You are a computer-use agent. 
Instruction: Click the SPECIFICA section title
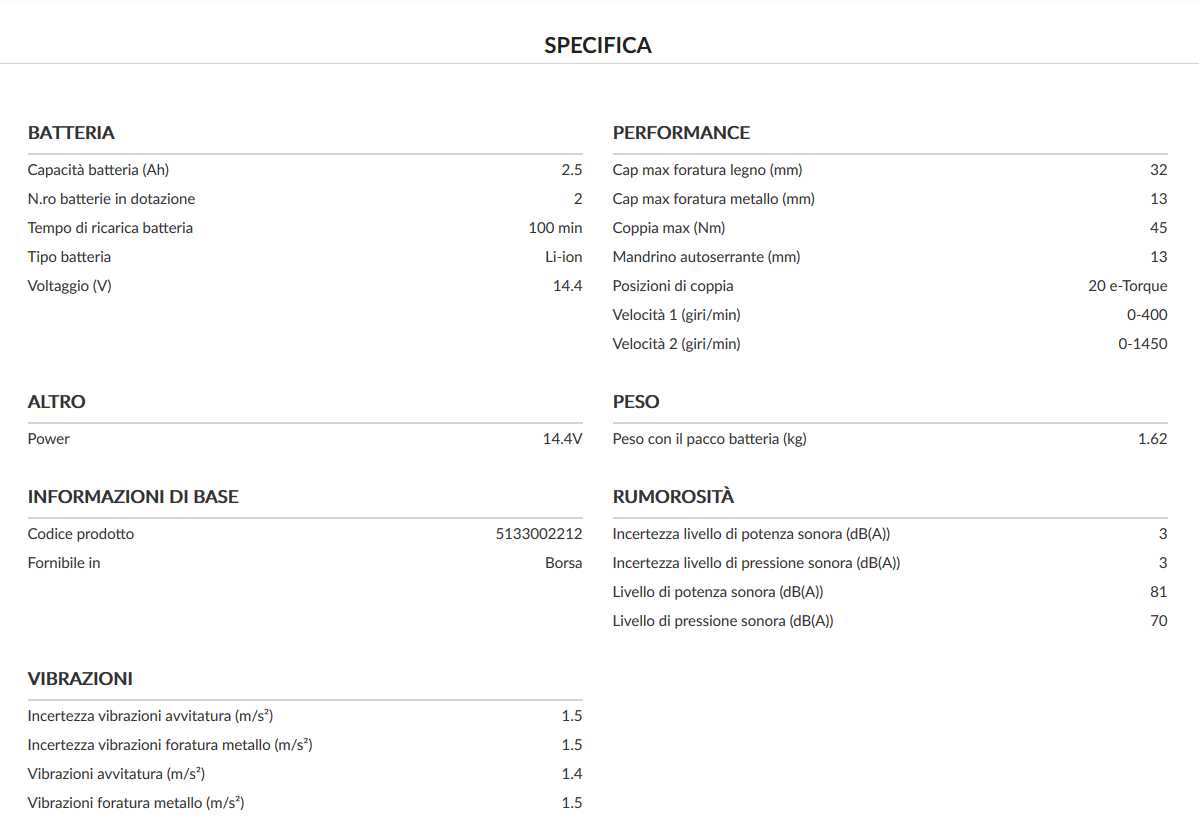click(598, 45)
